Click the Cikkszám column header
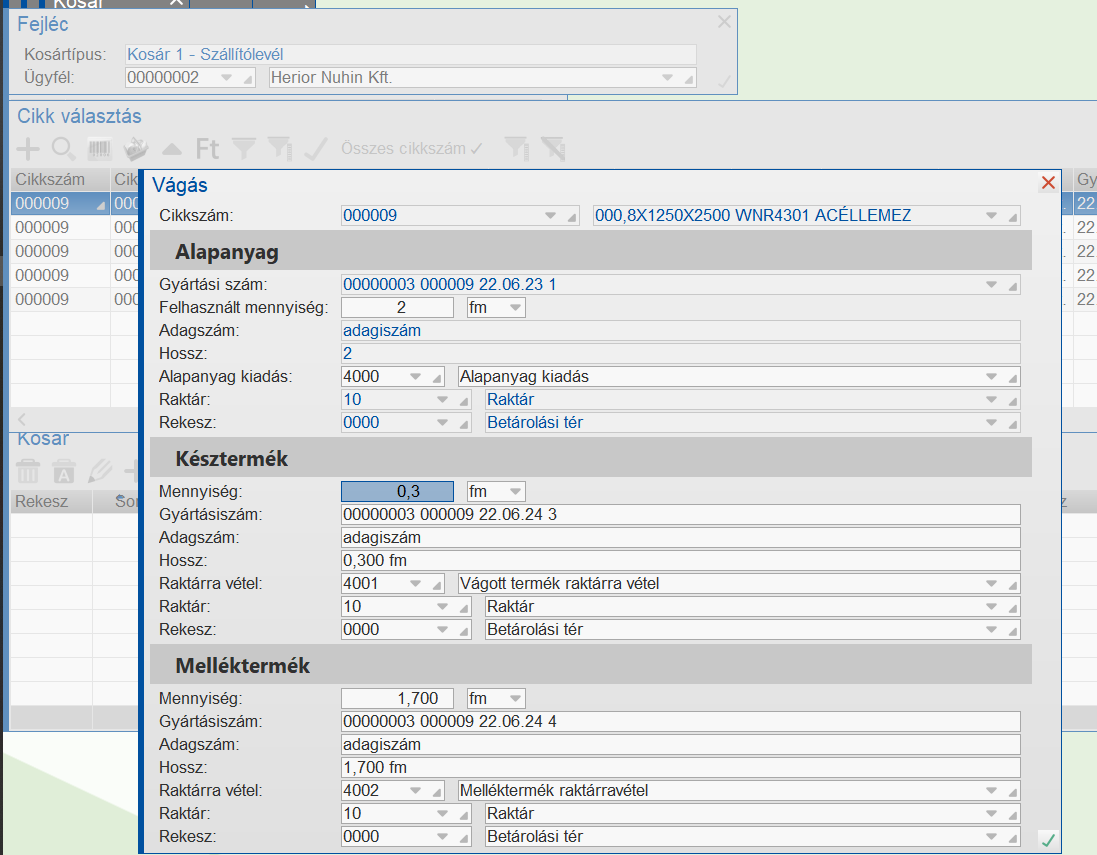The height and width of the screenshot is (855, 1097). 50,180
